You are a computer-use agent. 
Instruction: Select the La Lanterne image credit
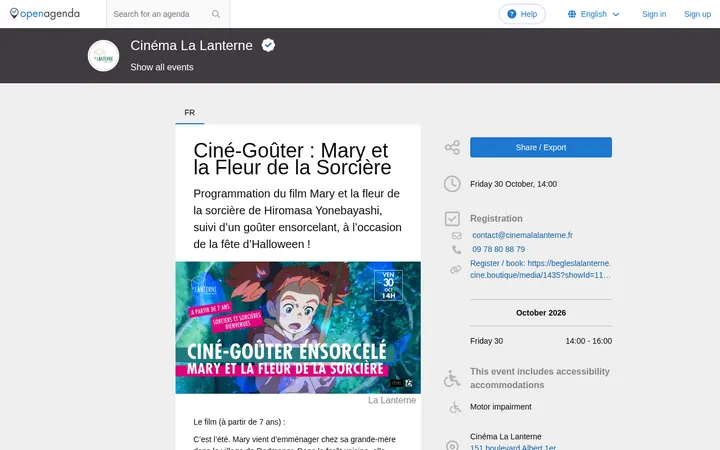(392, 400)
